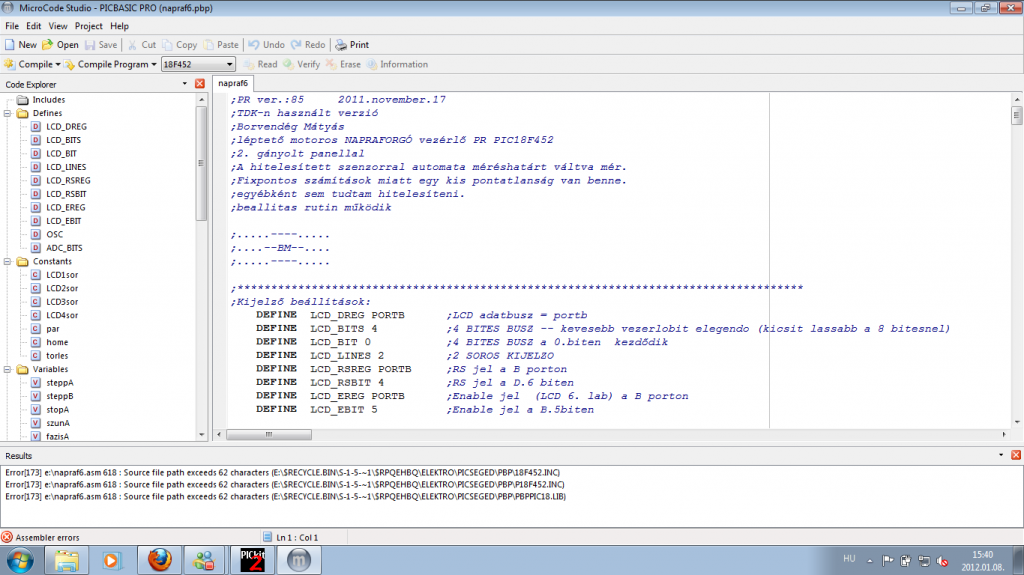Select szunA variable in the tree
The image size is (1024, 575).
click(50, 423)
